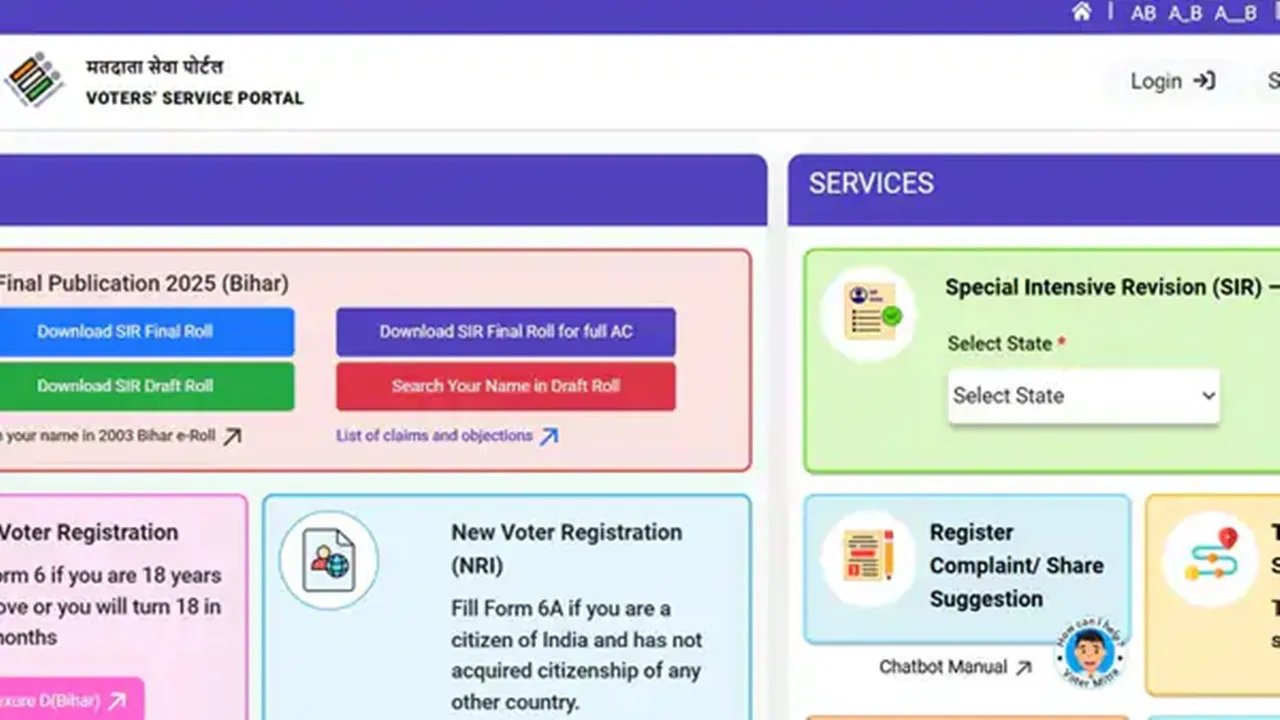Click the Chatbot Manual arrow icon
The image size is (1280, 720).
1023,667
